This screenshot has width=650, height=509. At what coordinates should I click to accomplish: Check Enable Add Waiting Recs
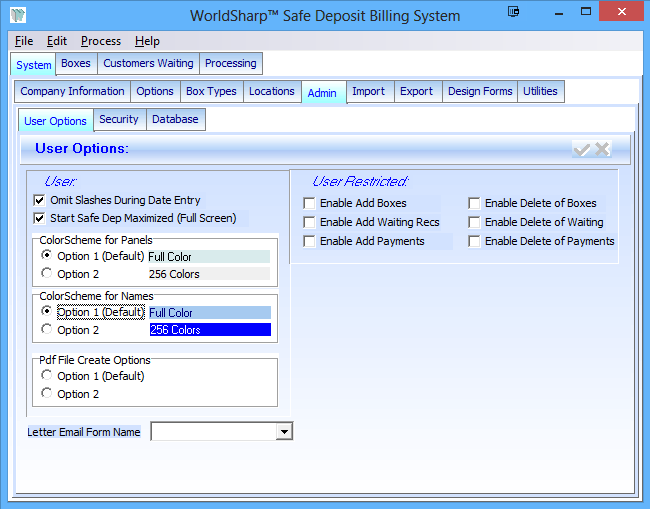click(x=309, y=222)
